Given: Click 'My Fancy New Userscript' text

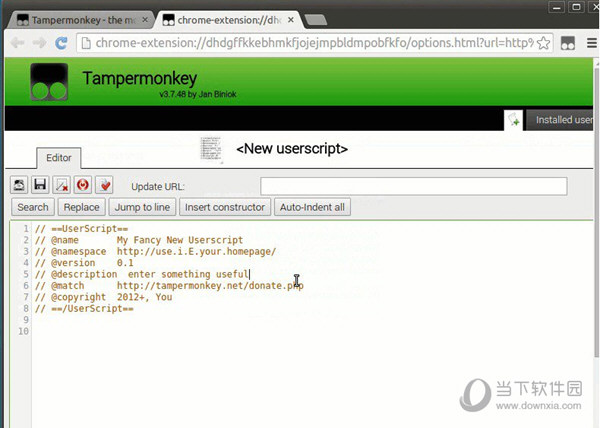Looking at the screenshot, I should [180, 240].
